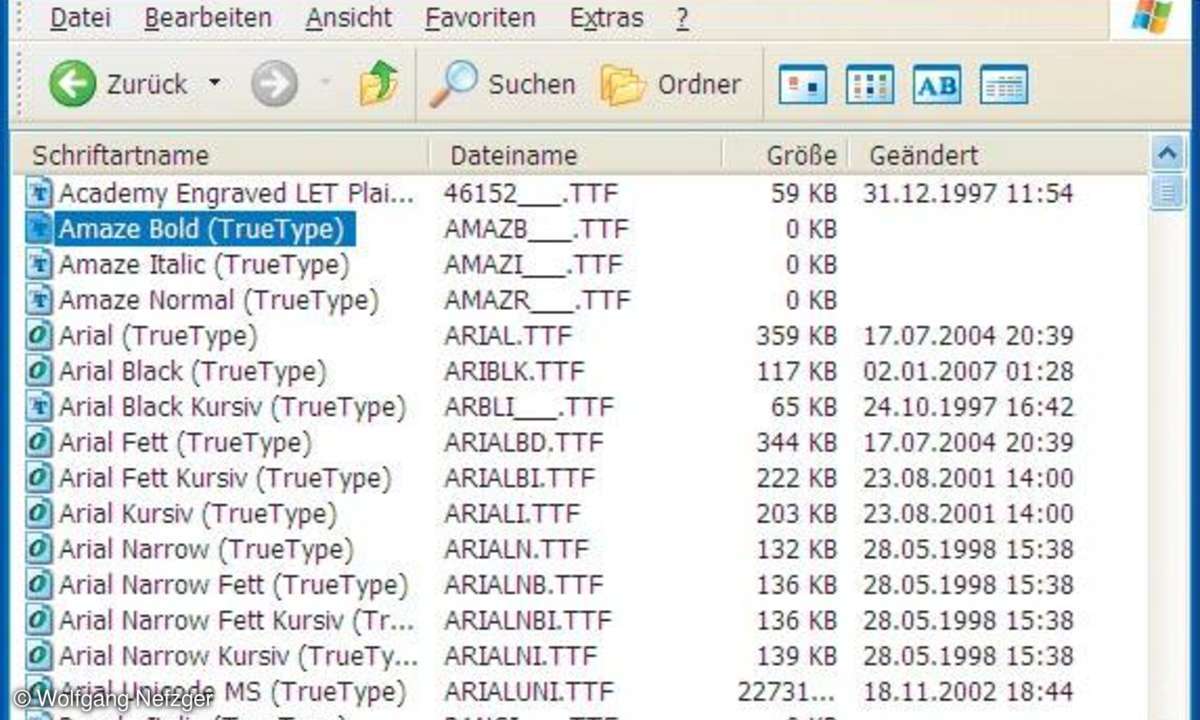Click file name AMAZB___.TTF
This screenshot has width=1200, height=720.
point(536,229)
